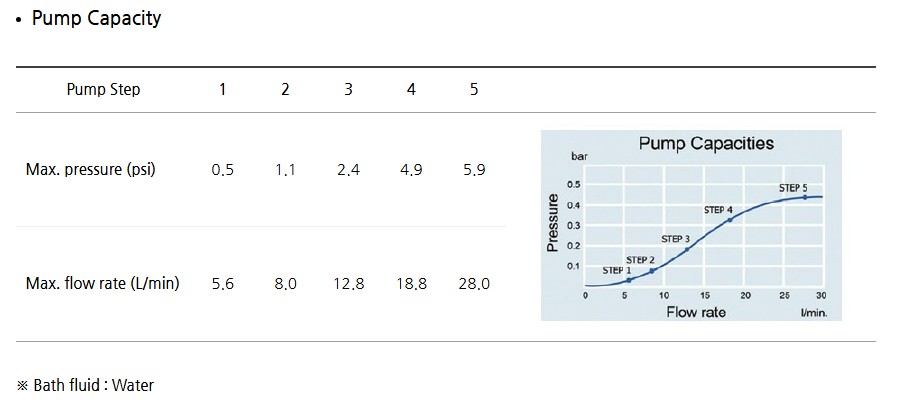Viewport: 907px width, 409px height.
Task: Click the Flow rate axis label
Action: 696,312
